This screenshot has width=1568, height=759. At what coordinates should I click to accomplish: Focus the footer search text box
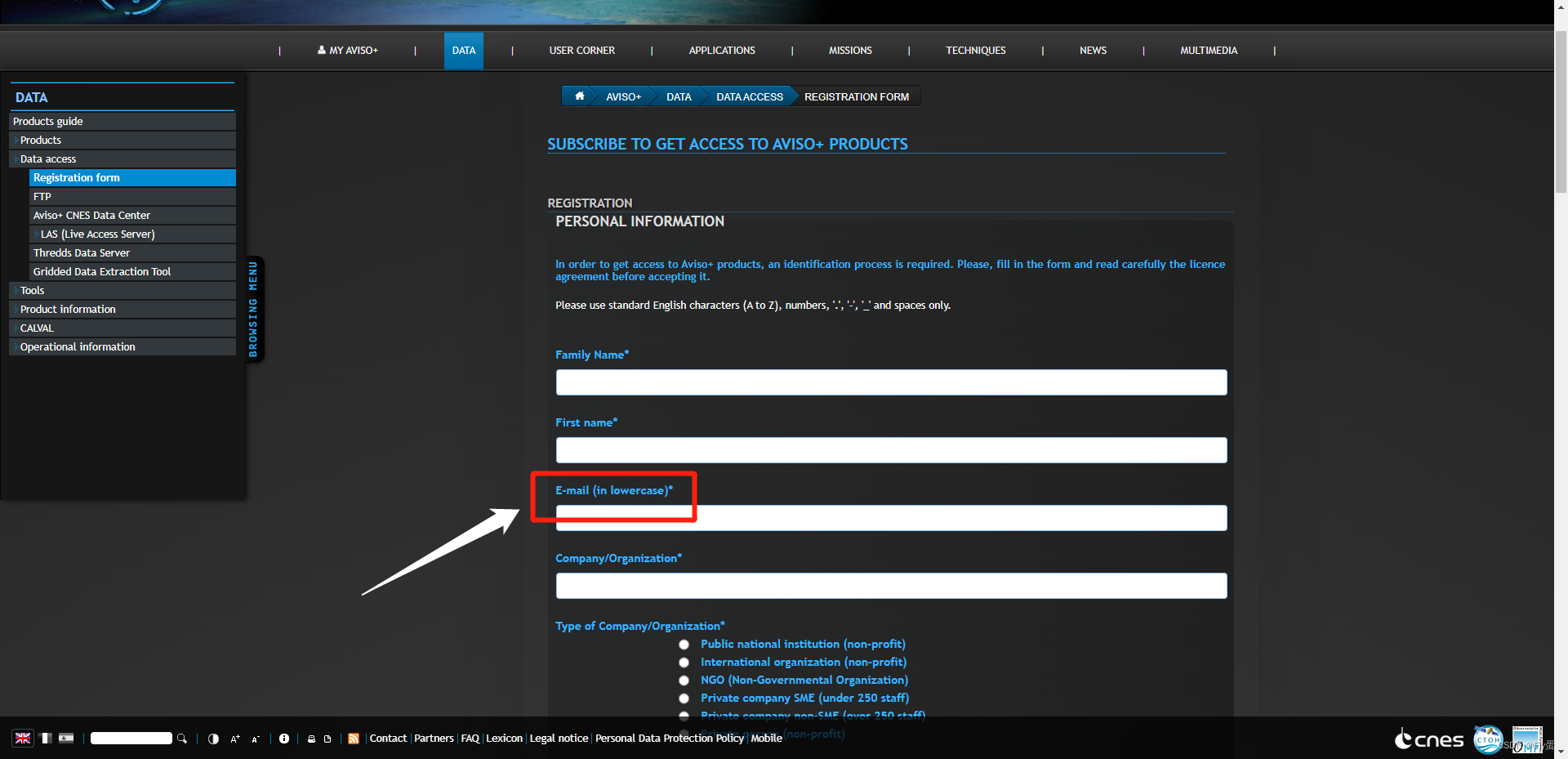[x=131, y=739]
